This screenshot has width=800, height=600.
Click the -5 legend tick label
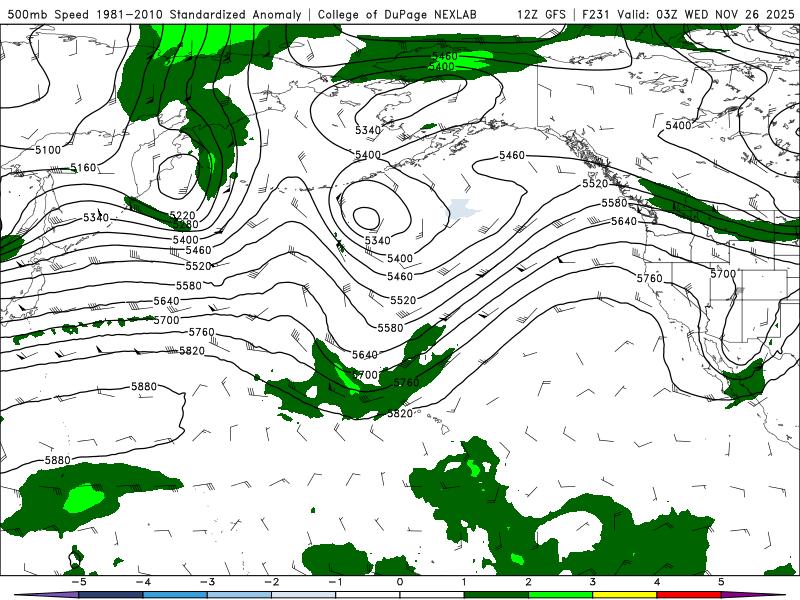[x=79, y=582]
